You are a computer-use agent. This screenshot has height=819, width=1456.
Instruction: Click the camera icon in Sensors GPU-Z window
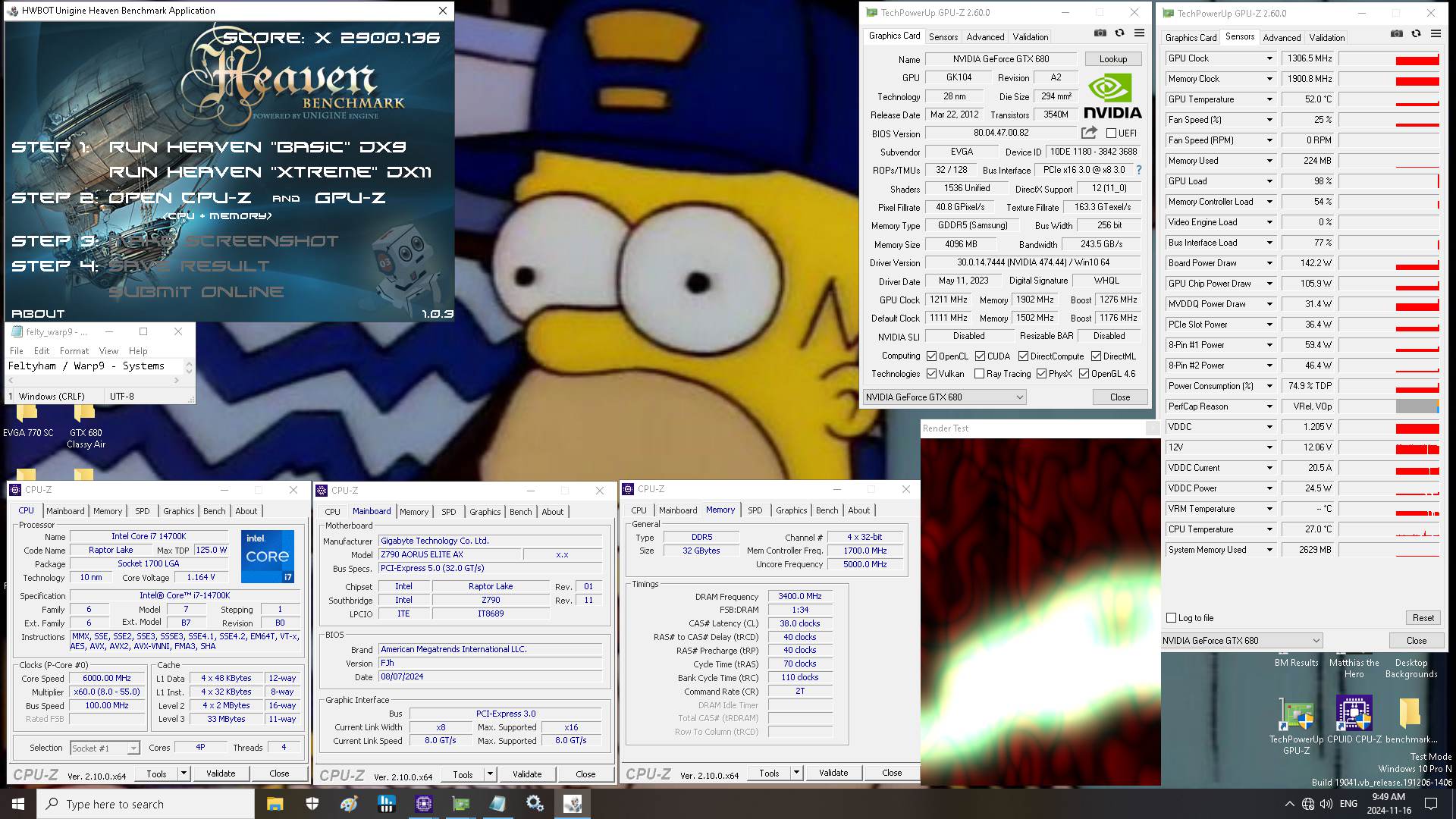(x=1396, y=34)
